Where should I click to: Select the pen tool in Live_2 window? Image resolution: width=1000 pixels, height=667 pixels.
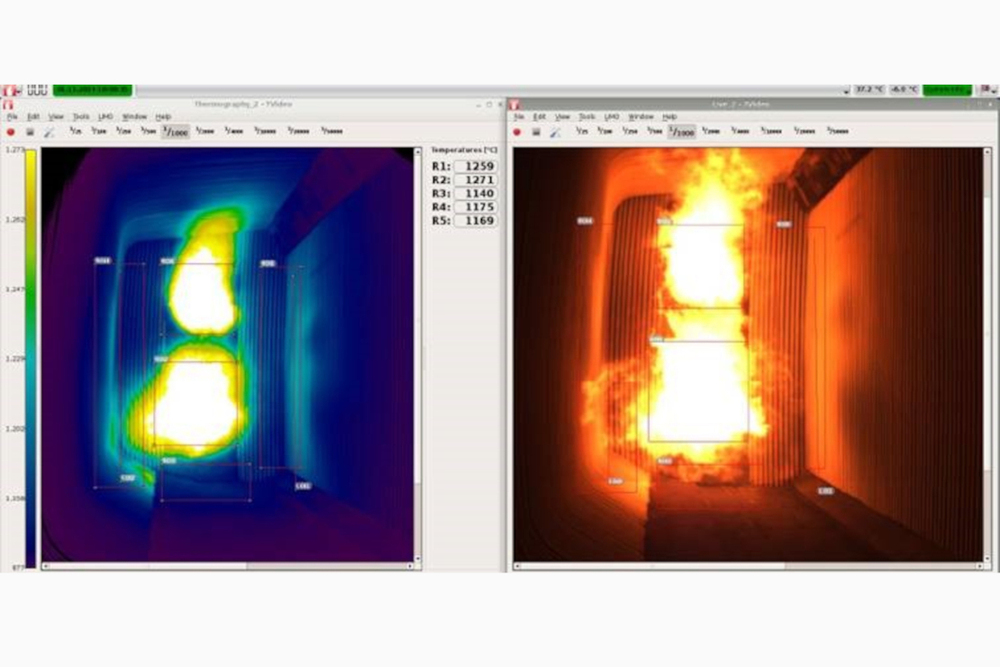553,131
